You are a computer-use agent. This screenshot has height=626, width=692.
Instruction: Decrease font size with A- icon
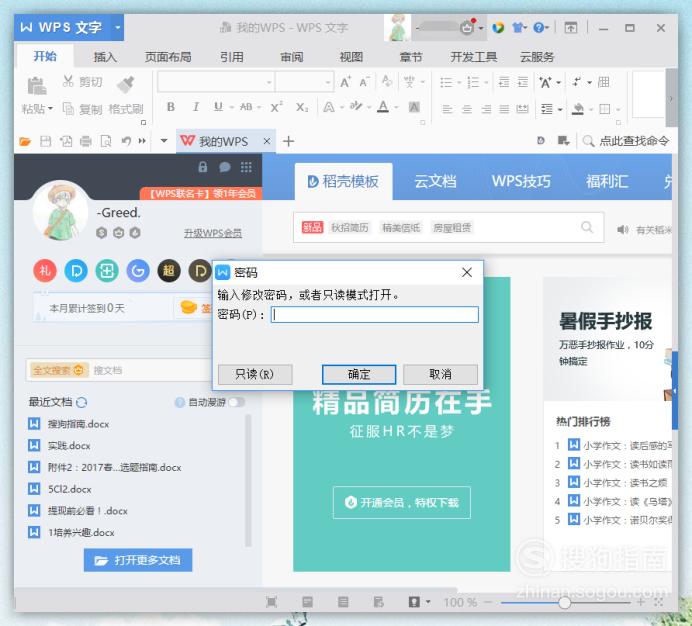(x=364, y=82)
